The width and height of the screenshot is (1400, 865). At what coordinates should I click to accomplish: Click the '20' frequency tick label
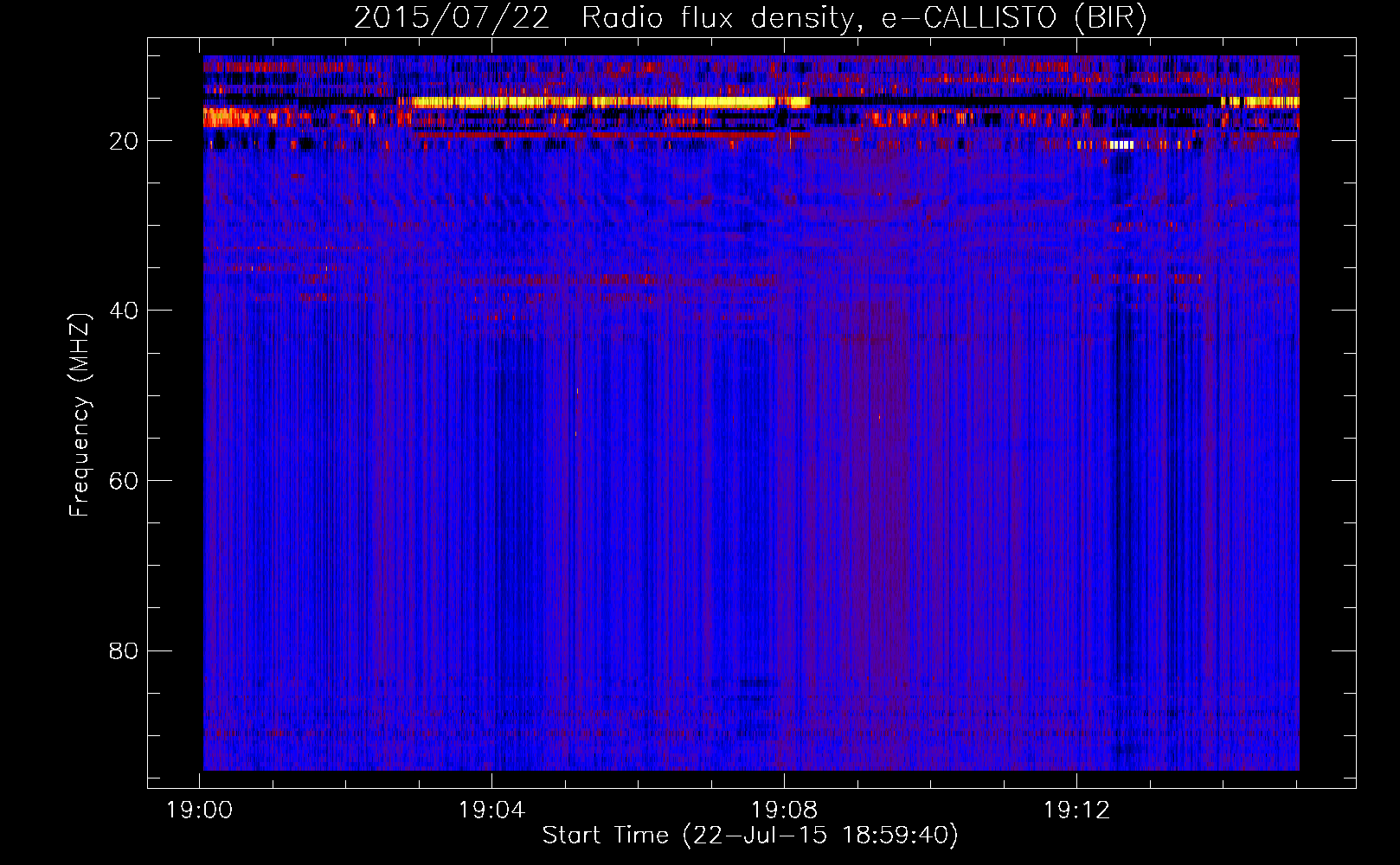124,141
